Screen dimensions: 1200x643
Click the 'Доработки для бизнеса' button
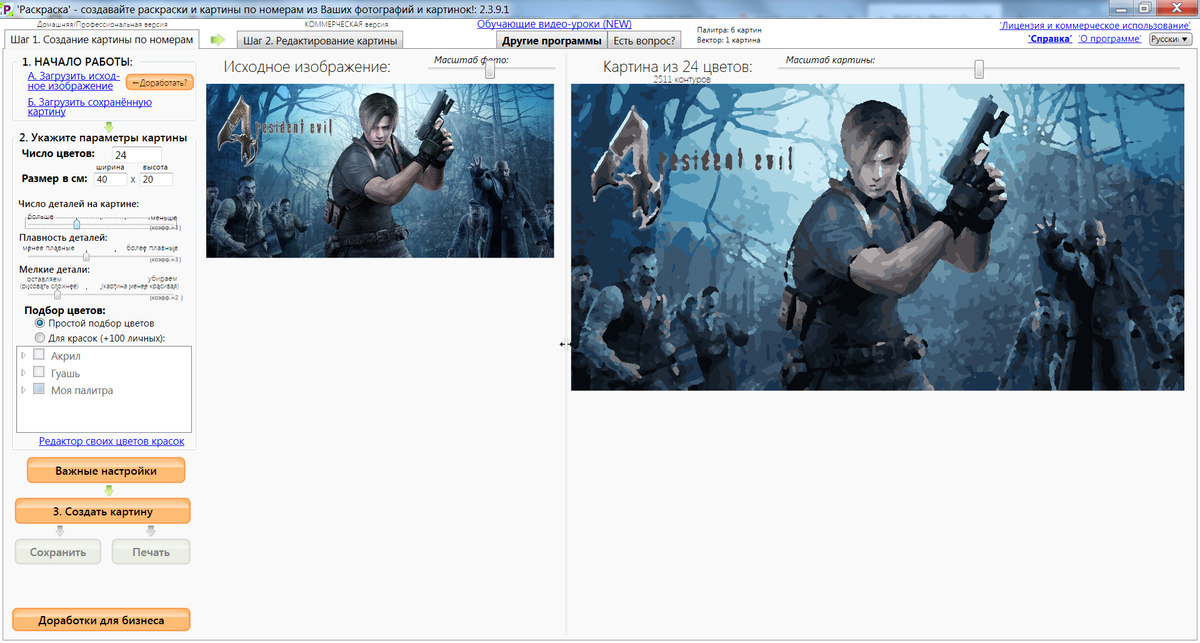click(x=101, y=621)
